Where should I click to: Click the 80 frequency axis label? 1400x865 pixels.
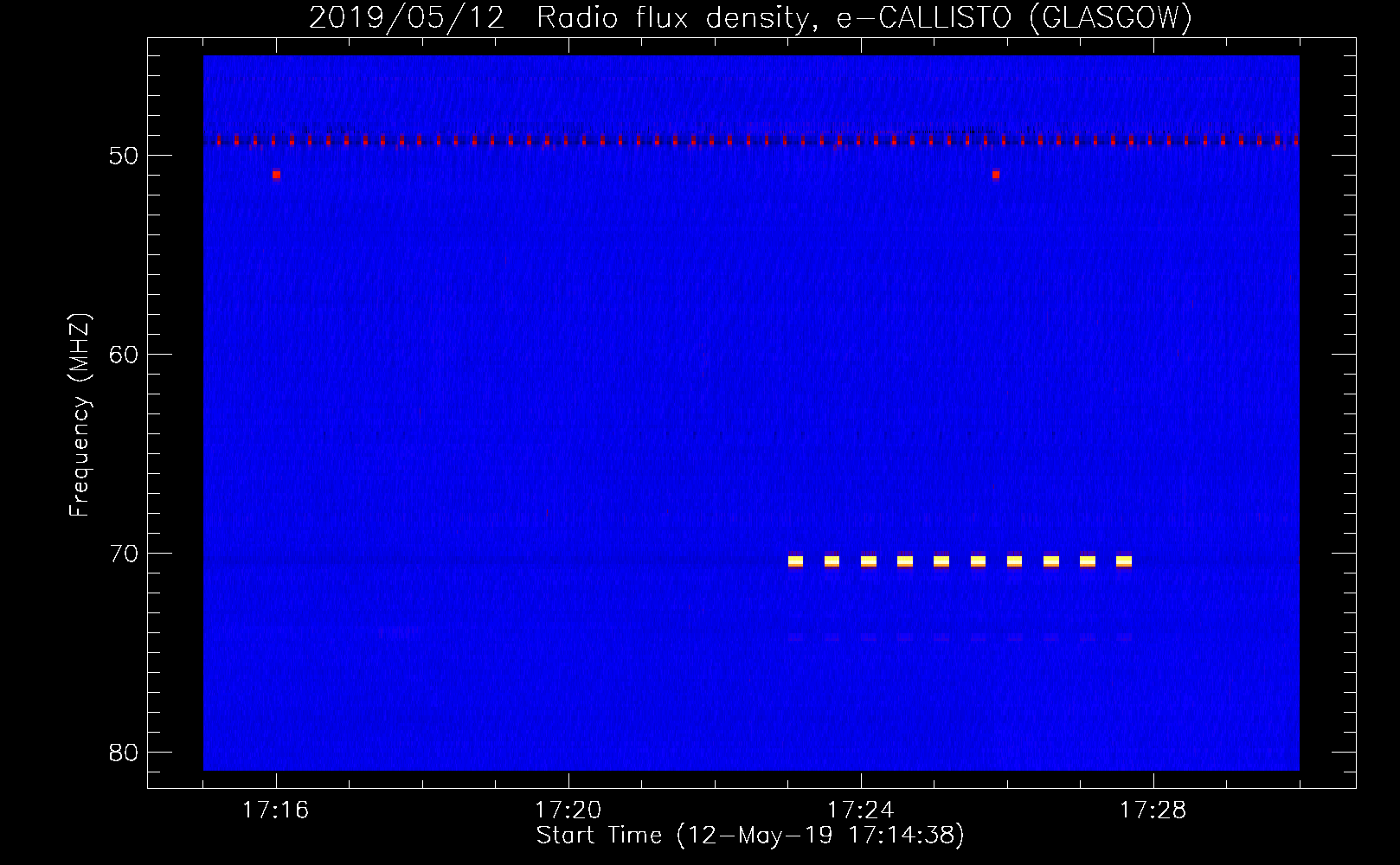[x=124, y=753]
